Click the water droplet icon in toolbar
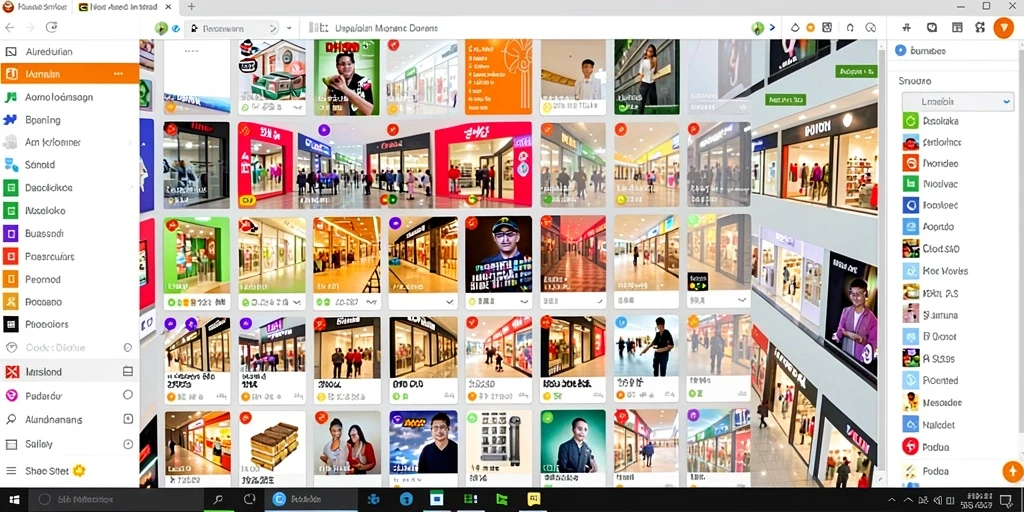Screen dimensions: 1024x512 click(x=795, y=28)
